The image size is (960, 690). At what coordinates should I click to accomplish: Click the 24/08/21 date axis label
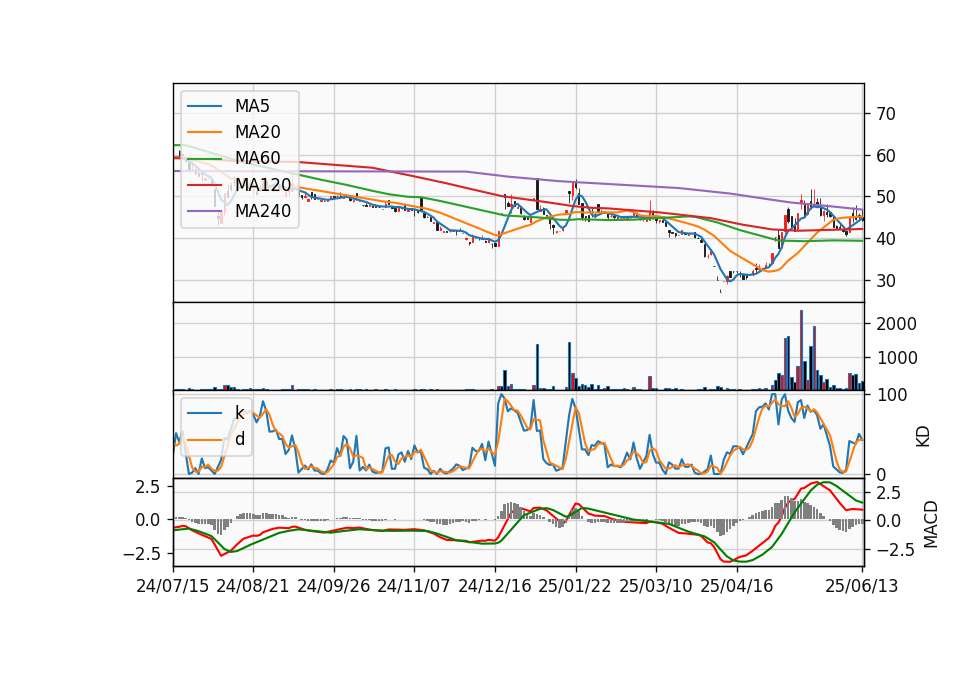coord(253,586)
